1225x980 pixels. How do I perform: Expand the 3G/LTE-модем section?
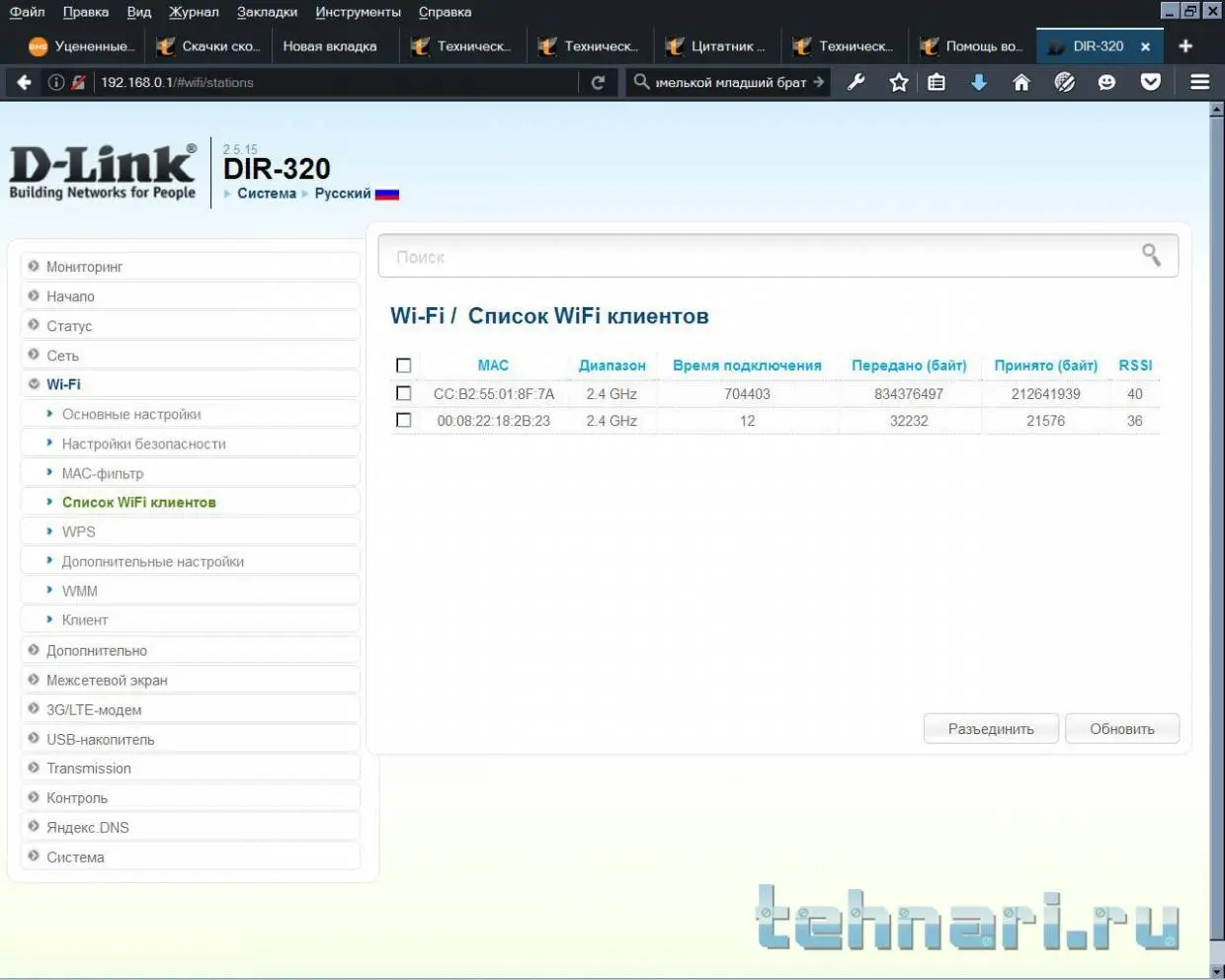click(190, 709)
